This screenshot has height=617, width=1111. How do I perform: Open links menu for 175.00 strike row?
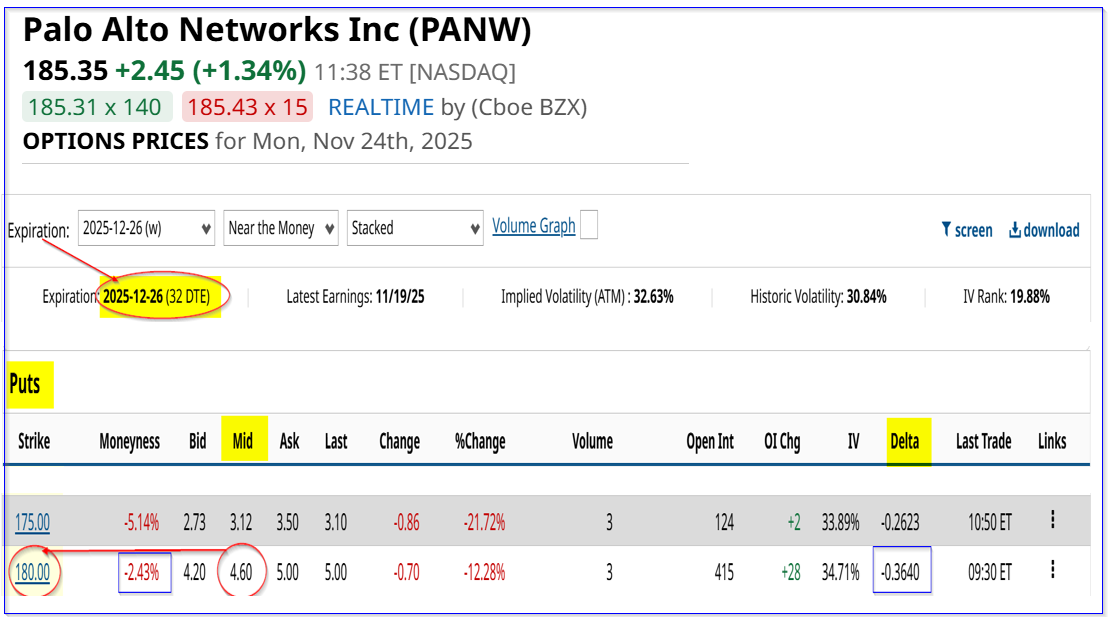[x=1052, y=519]
